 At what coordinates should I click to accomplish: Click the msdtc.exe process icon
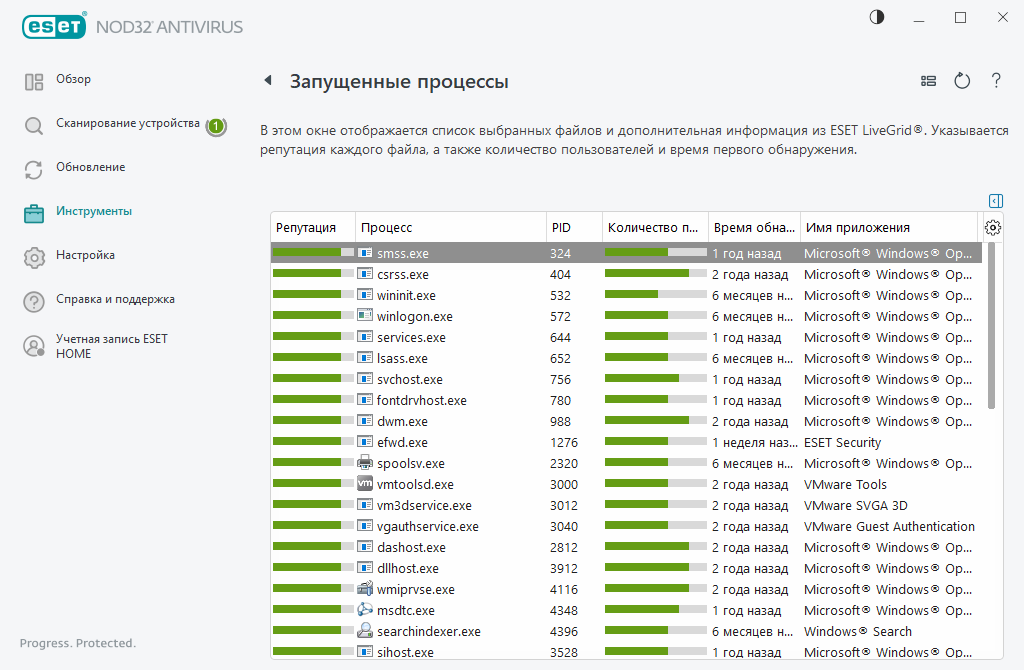365,609
